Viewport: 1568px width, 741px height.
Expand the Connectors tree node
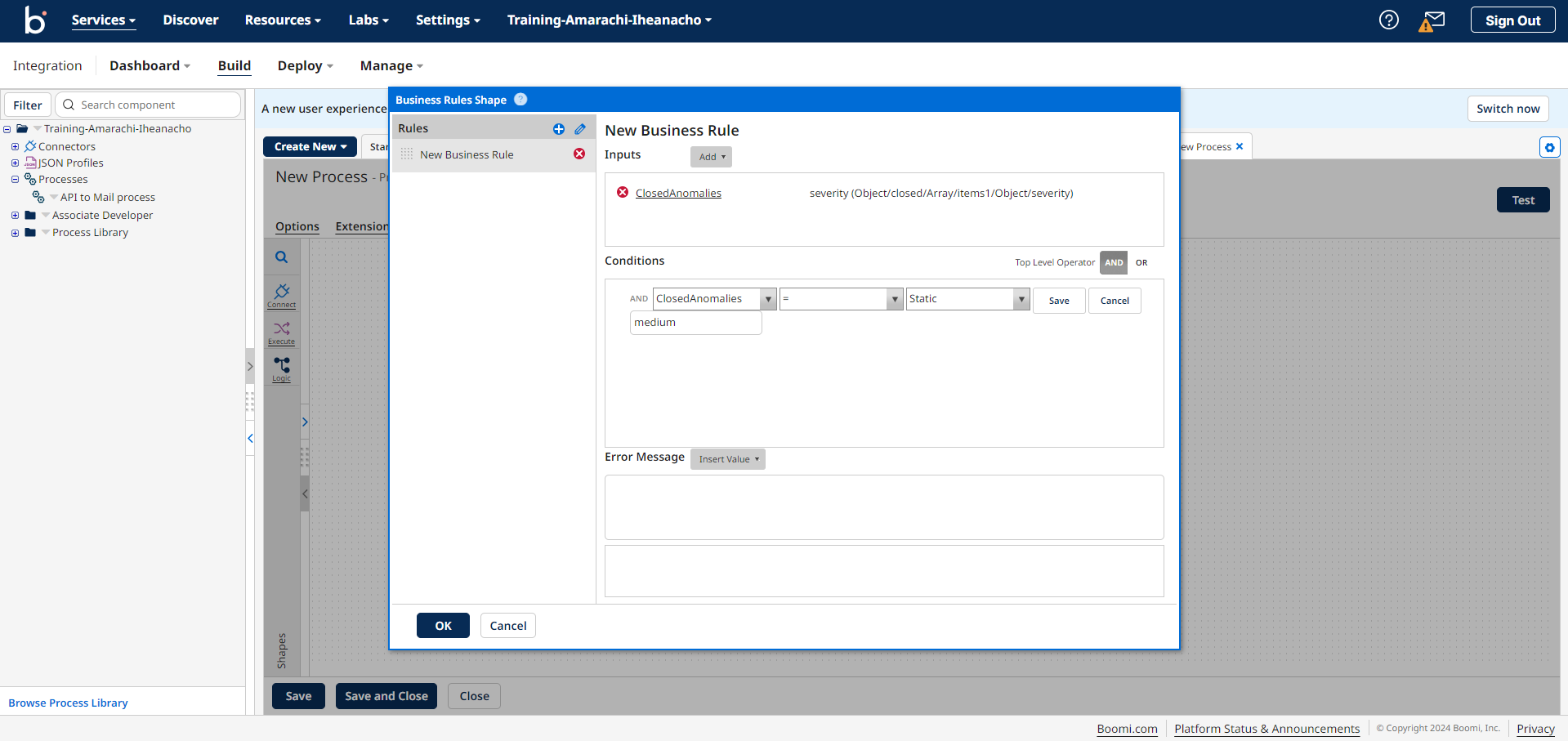click(x=15, y=147)
